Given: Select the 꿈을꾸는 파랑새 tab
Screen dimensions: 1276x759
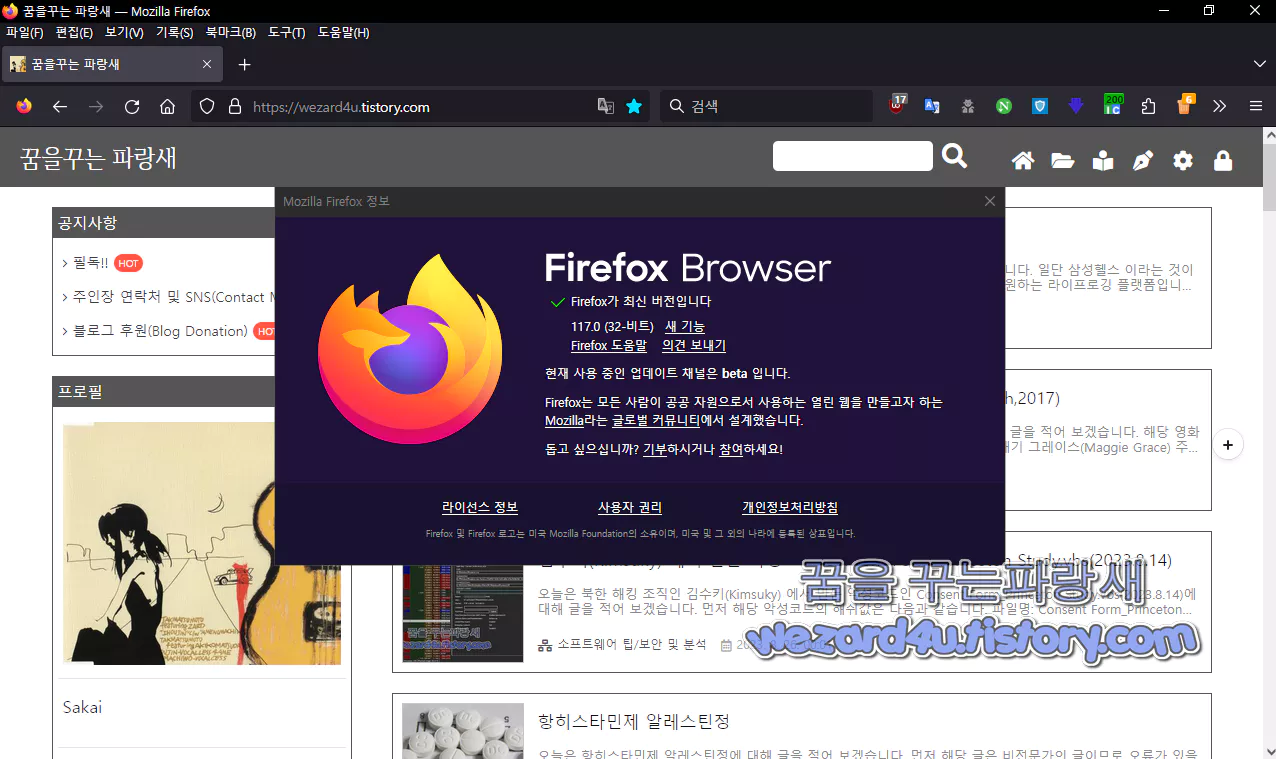Looking at the screenshot, I should point(100,63).
